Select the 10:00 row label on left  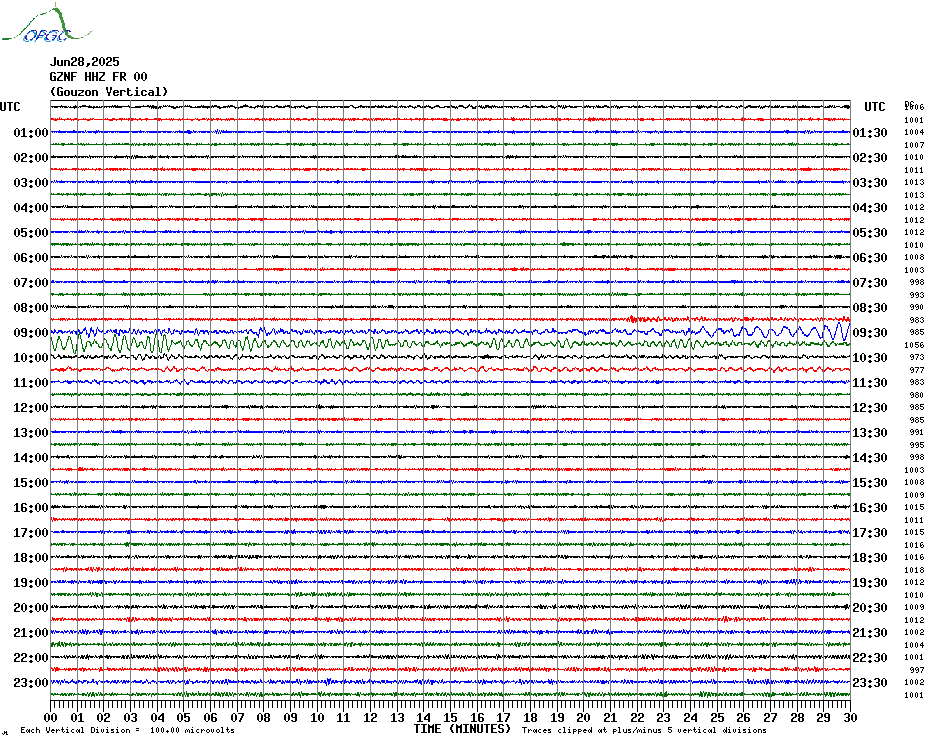(31, 358)
